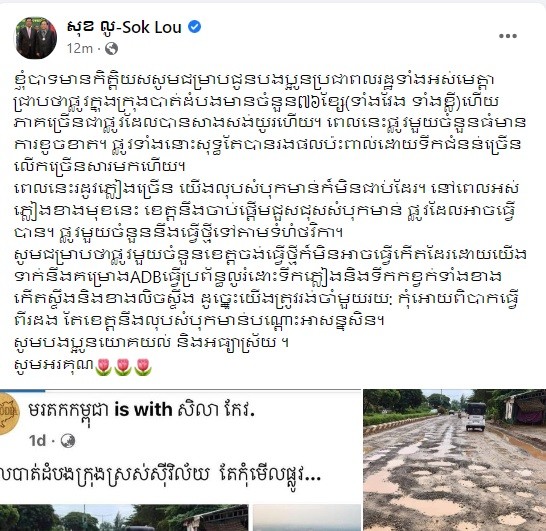Click the first tulip emoji
Viewport: 546px width, 531px height.
click(x=103, y=367)
